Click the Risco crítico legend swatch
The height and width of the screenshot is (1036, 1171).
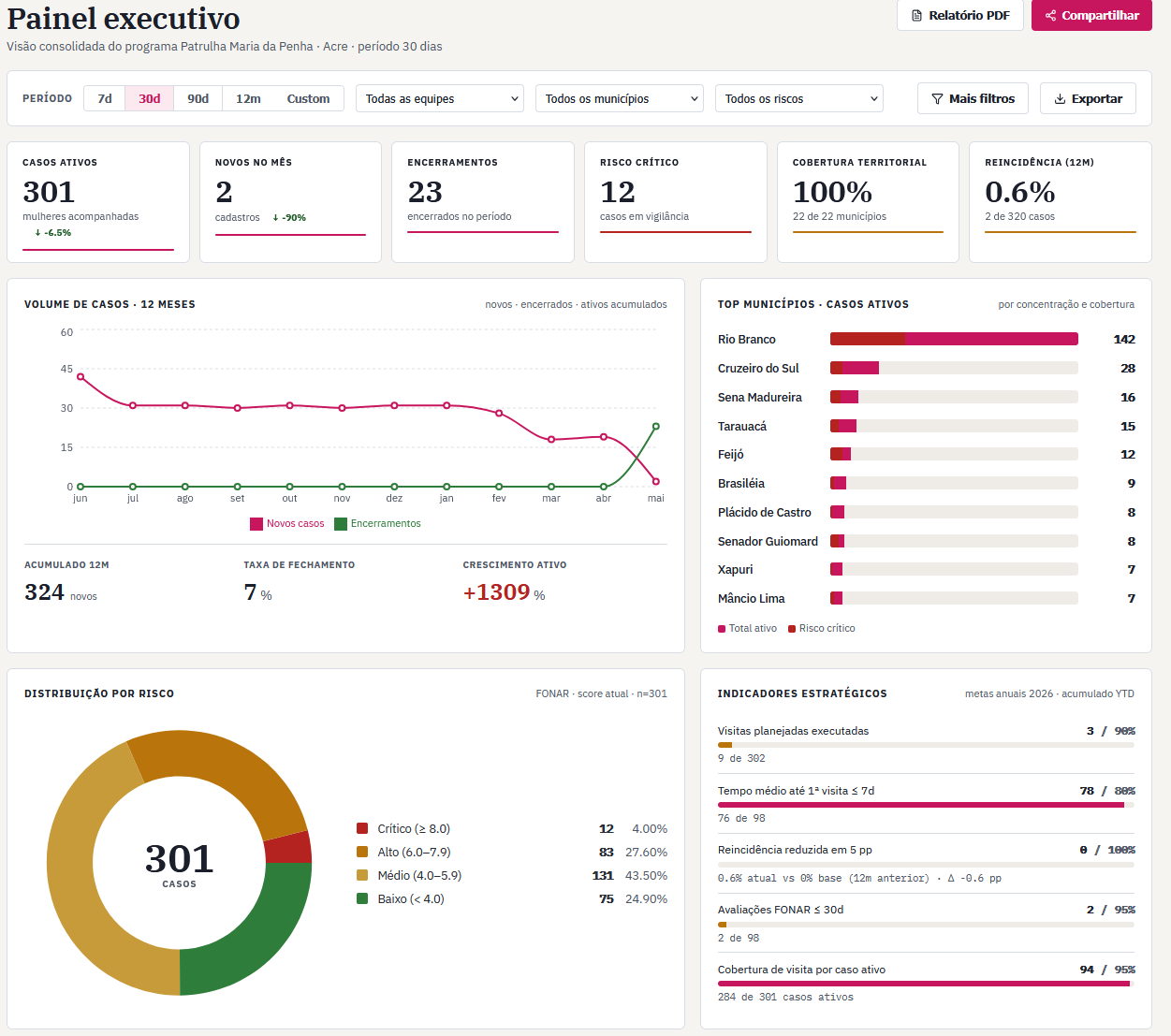792,629
